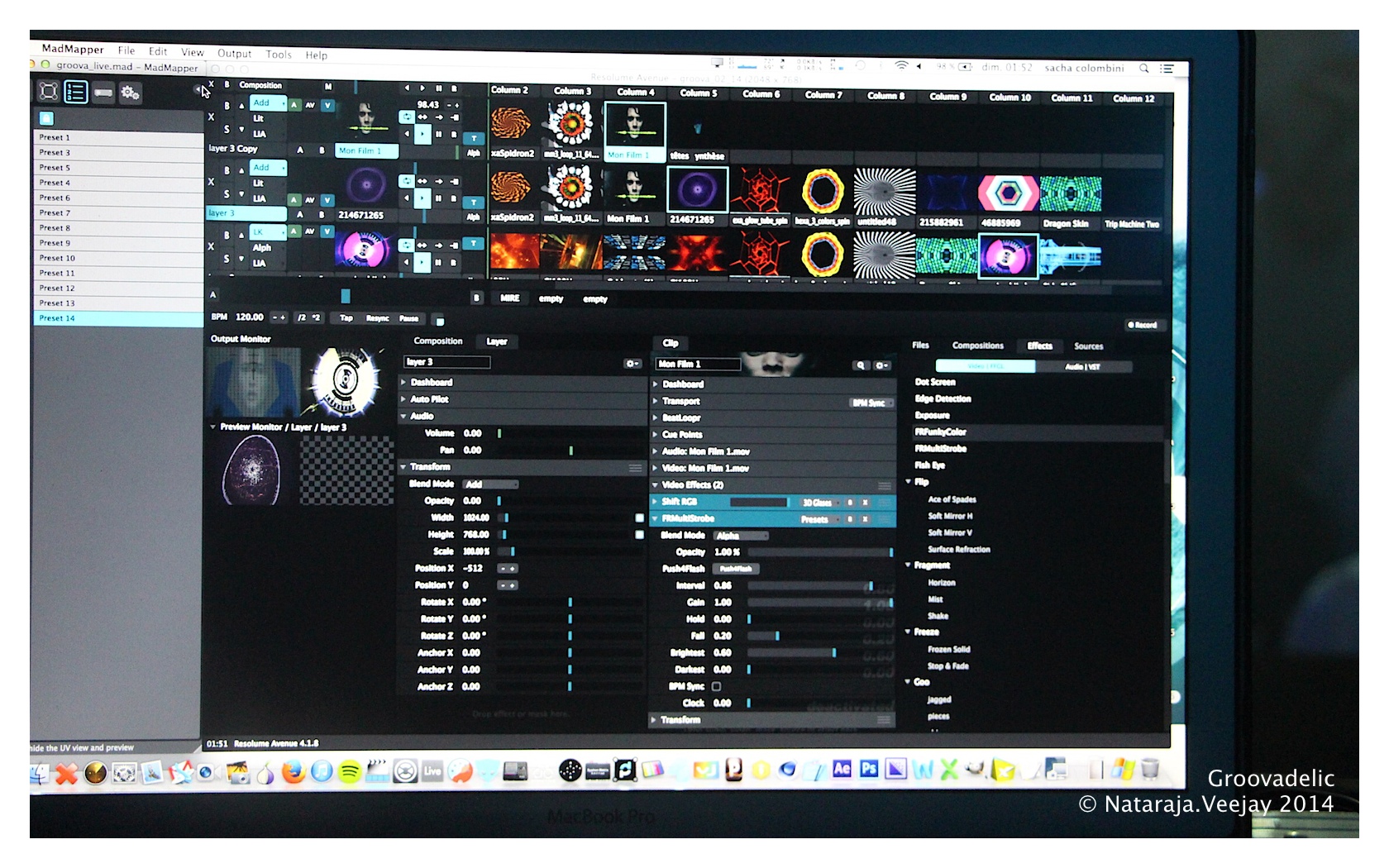Toggle the checkbox at the end of Width row
Image resolution: width=1389 pixels, height=868 pixels.
click(639, 517)
